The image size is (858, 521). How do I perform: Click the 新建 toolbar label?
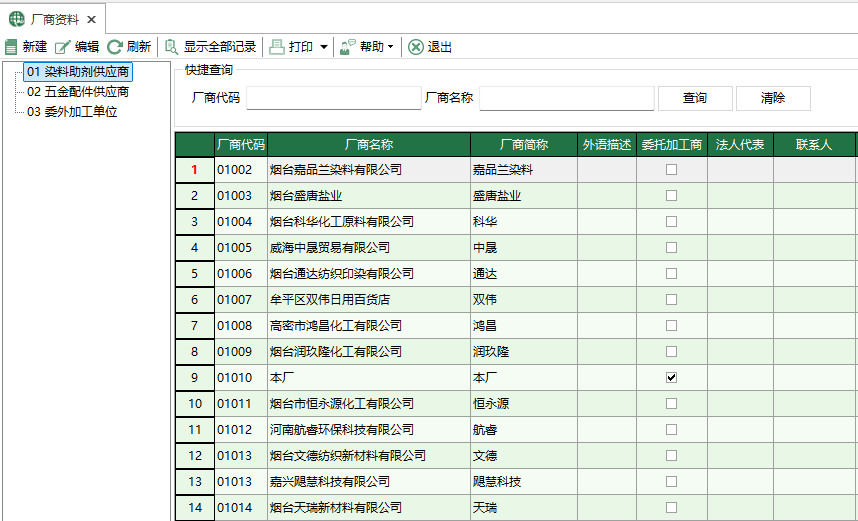35,47
